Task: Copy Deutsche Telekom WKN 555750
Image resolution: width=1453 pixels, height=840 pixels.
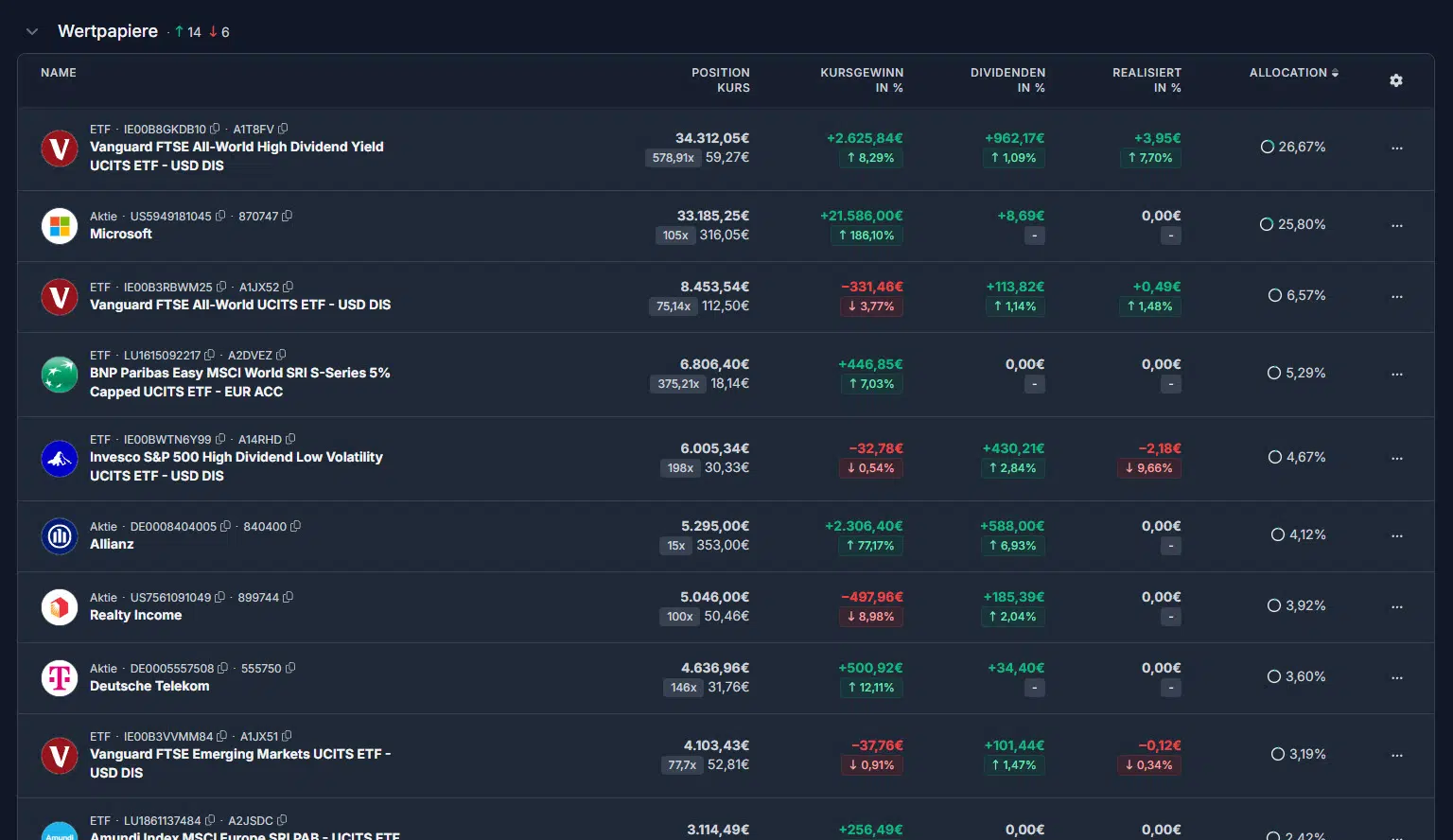Action: pos(290,668)
